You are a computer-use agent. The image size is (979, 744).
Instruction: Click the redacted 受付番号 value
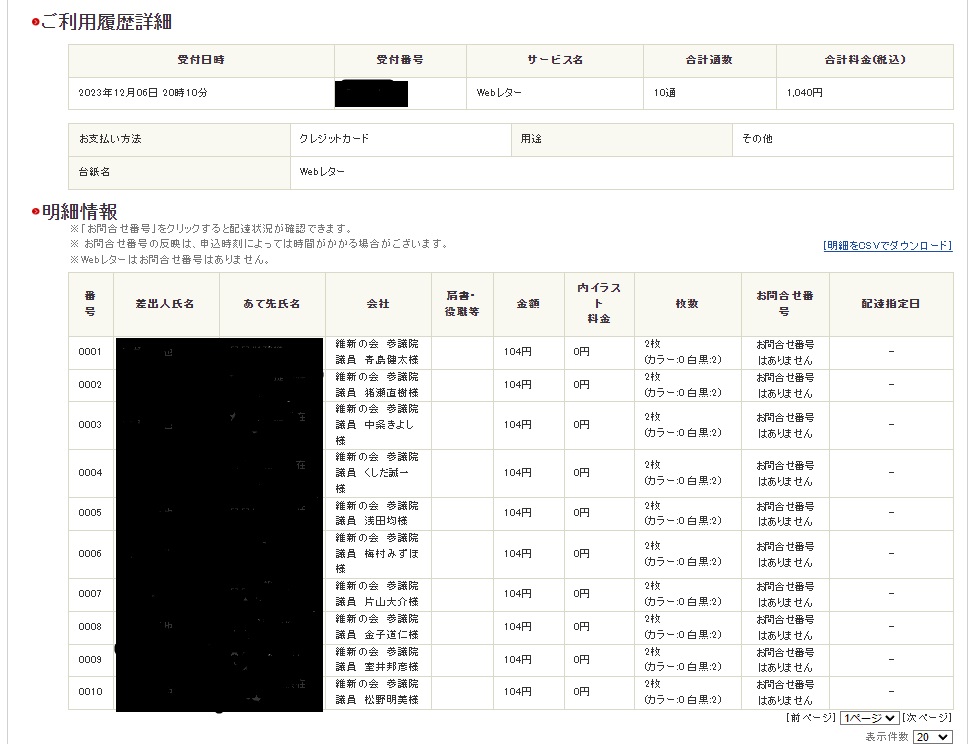tap(372, 93)
